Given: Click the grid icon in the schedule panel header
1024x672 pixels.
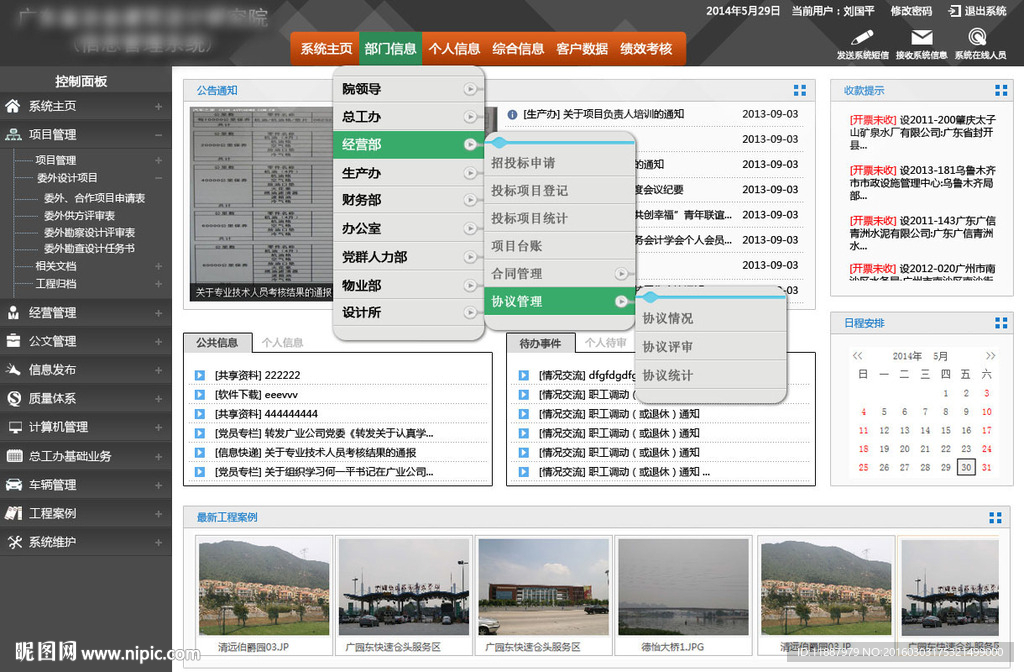Looking at the screenshot, I should tap(1001, 323).
